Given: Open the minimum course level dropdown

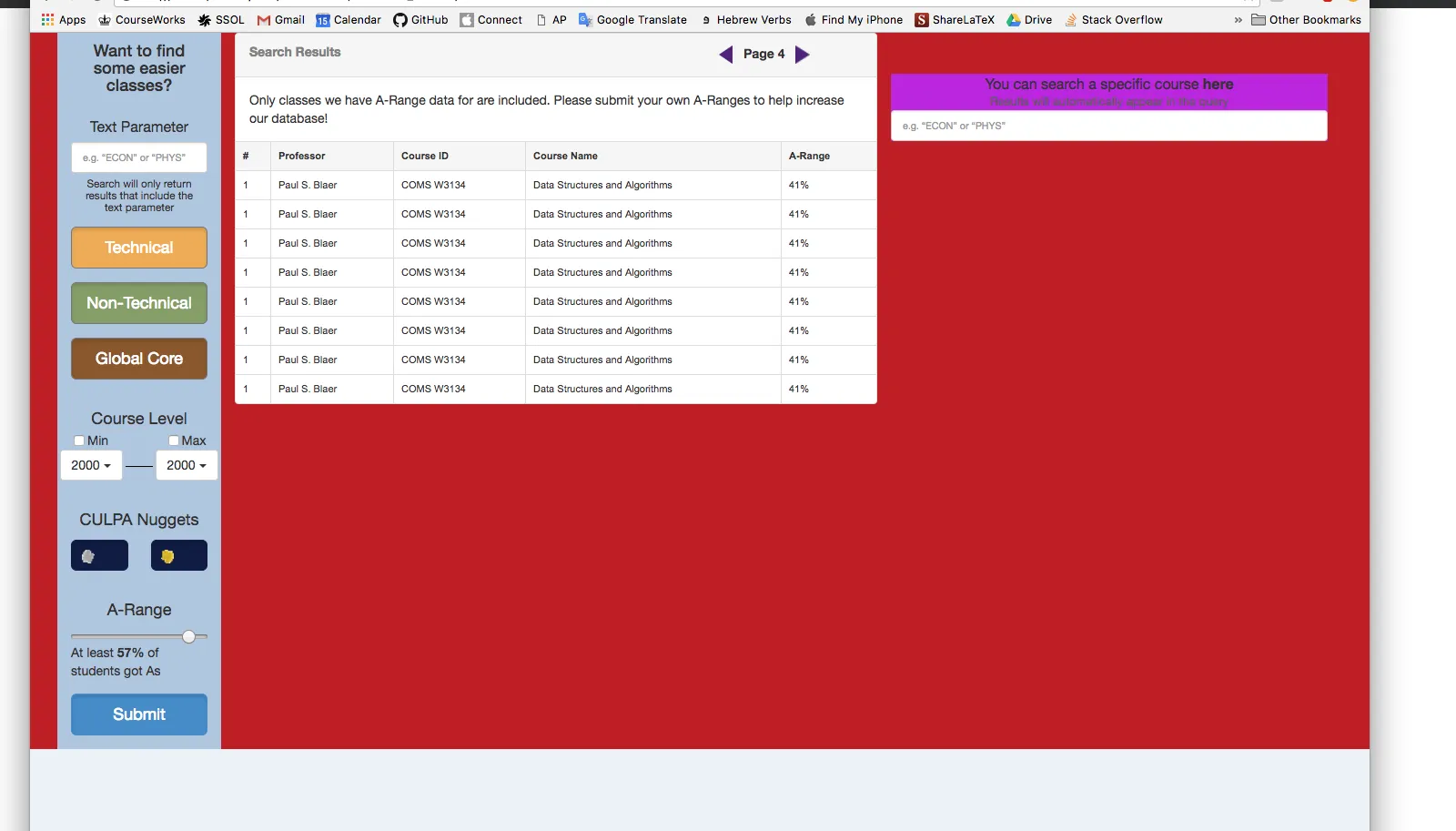Looking at the screenshot, I should click(91, 465).
